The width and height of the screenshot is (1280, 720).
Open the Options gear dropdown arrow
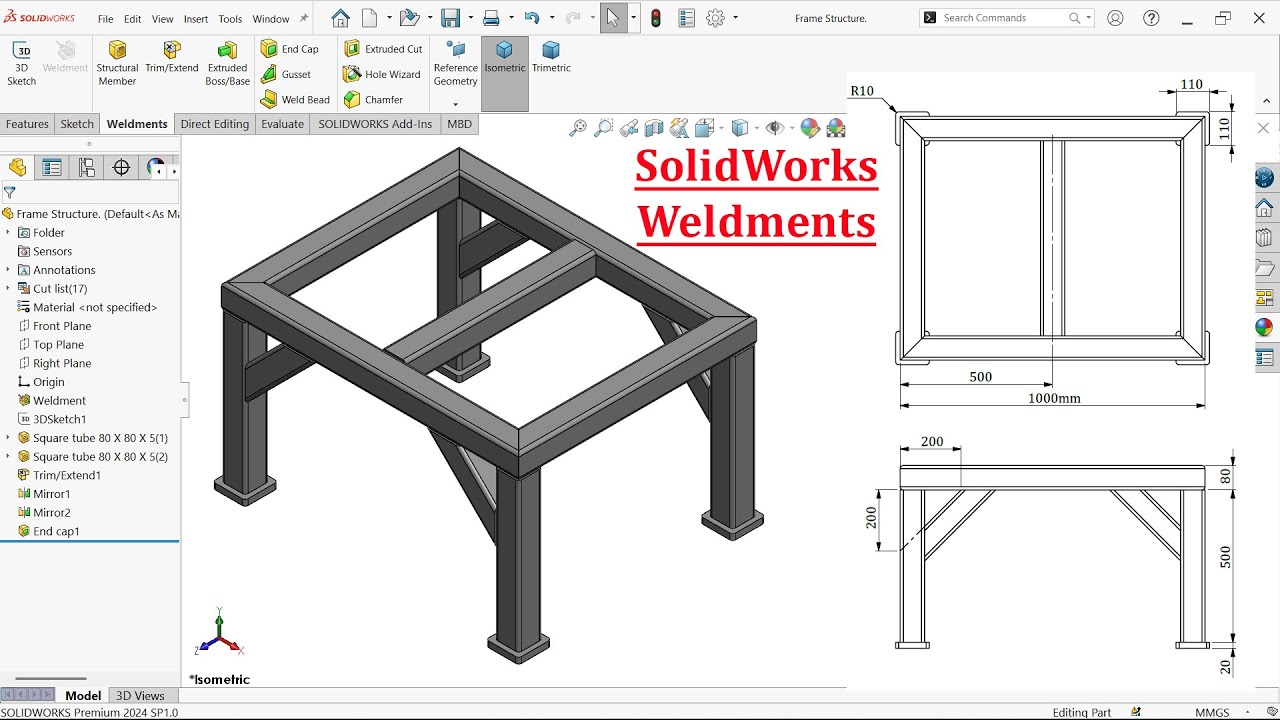pos(736,18)
